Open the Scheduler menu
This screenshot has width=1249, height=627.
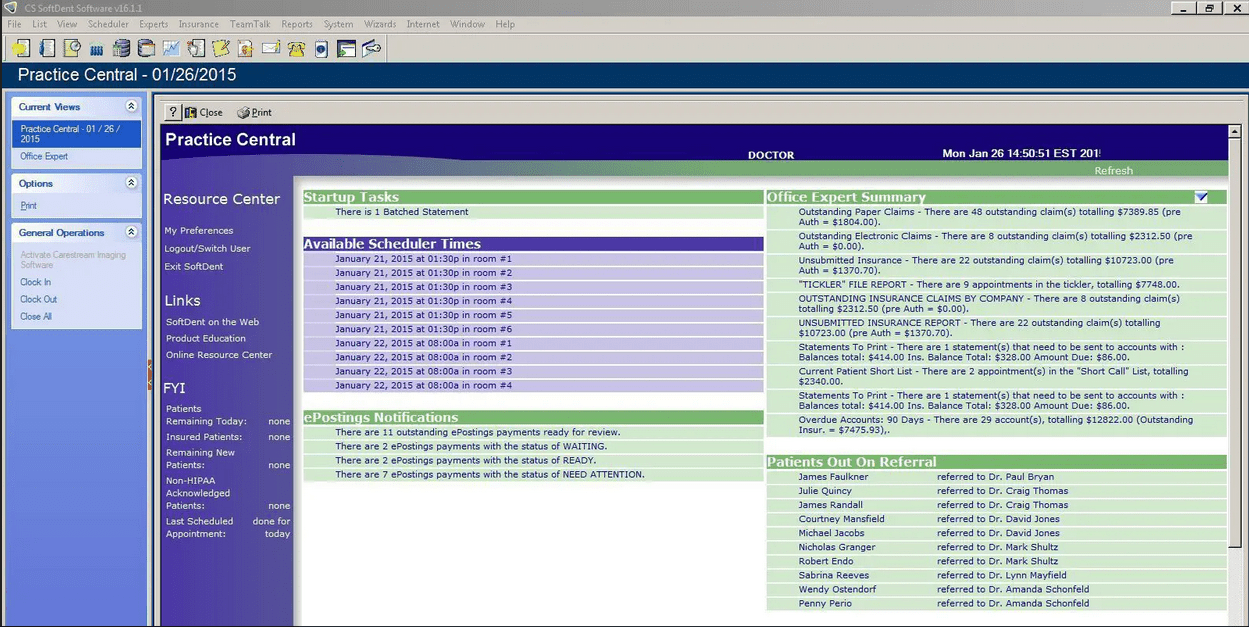click(x=108, y=24)
